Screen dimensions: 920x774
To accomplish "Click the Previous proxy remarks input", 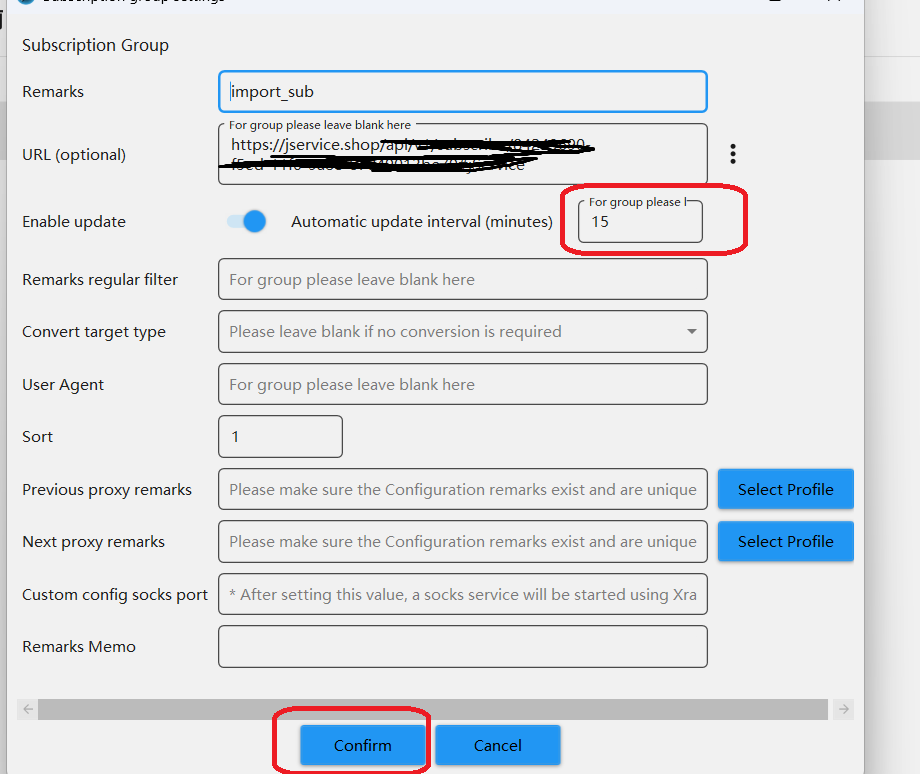I will coord(462,490).
